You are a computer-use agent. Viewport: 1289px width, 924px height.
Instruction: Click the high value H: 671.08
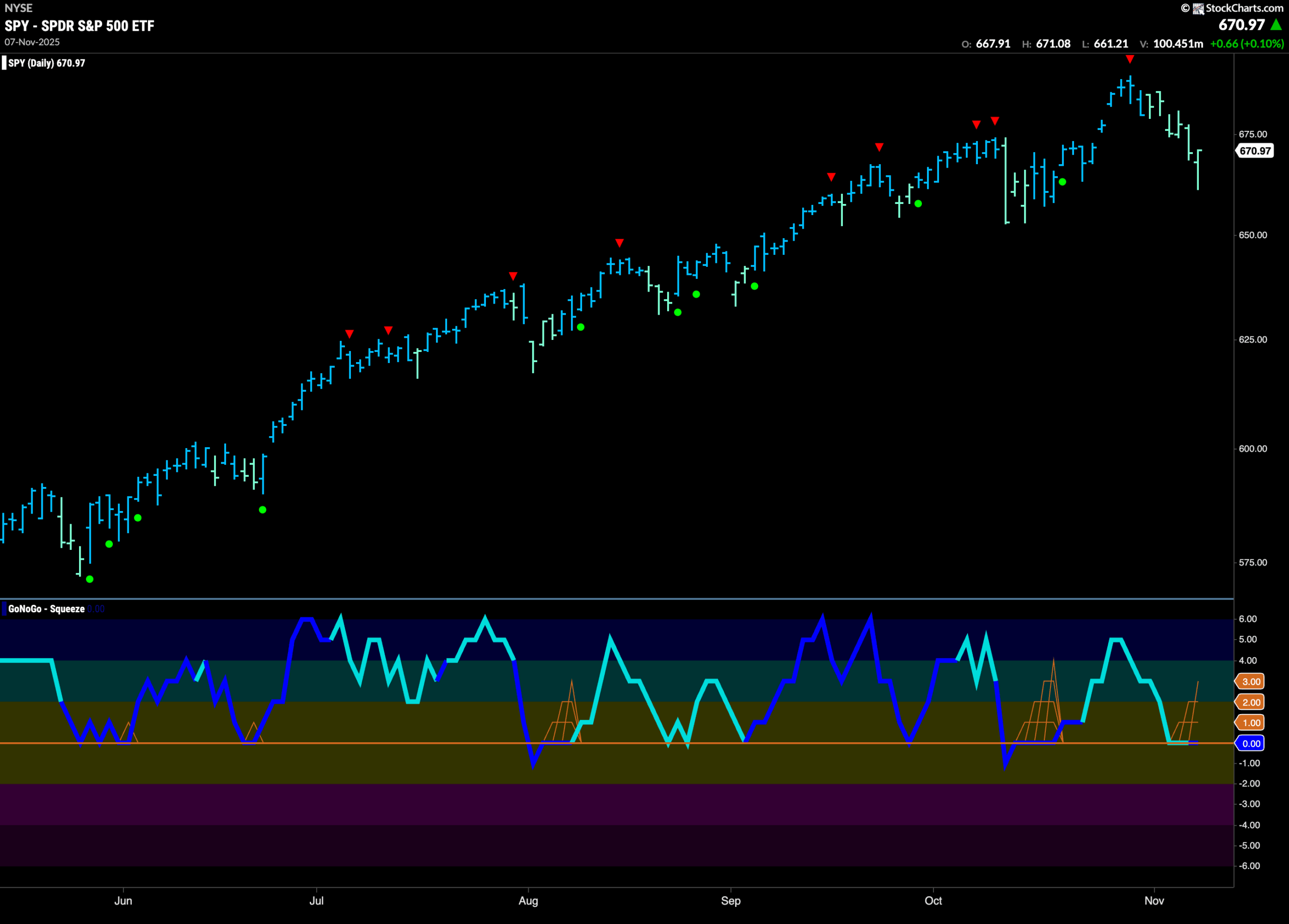pos(1046,44)
